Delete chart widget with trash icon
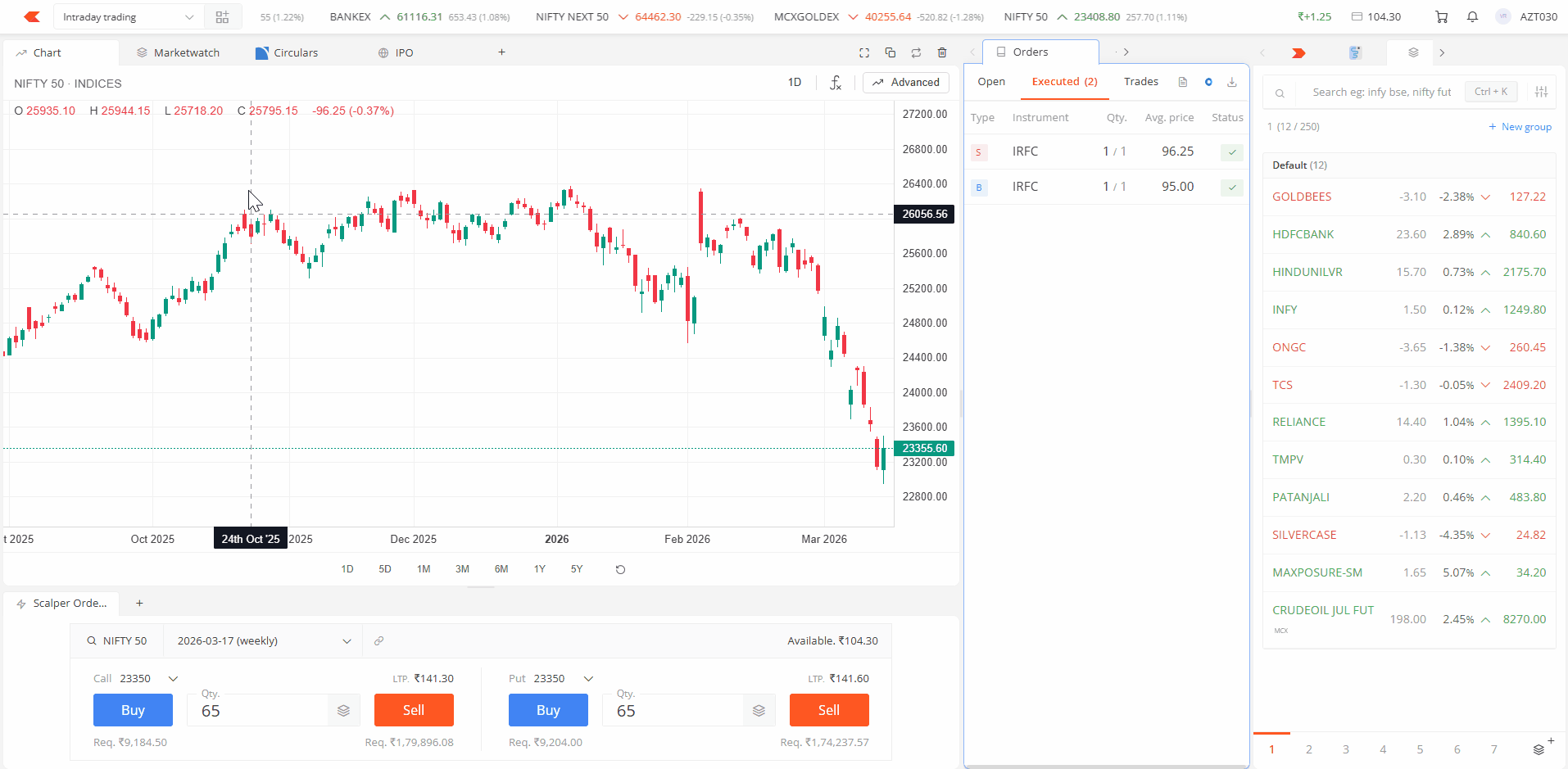The width and height of the screenshot is (1568, 769). [x=942, y=52]
